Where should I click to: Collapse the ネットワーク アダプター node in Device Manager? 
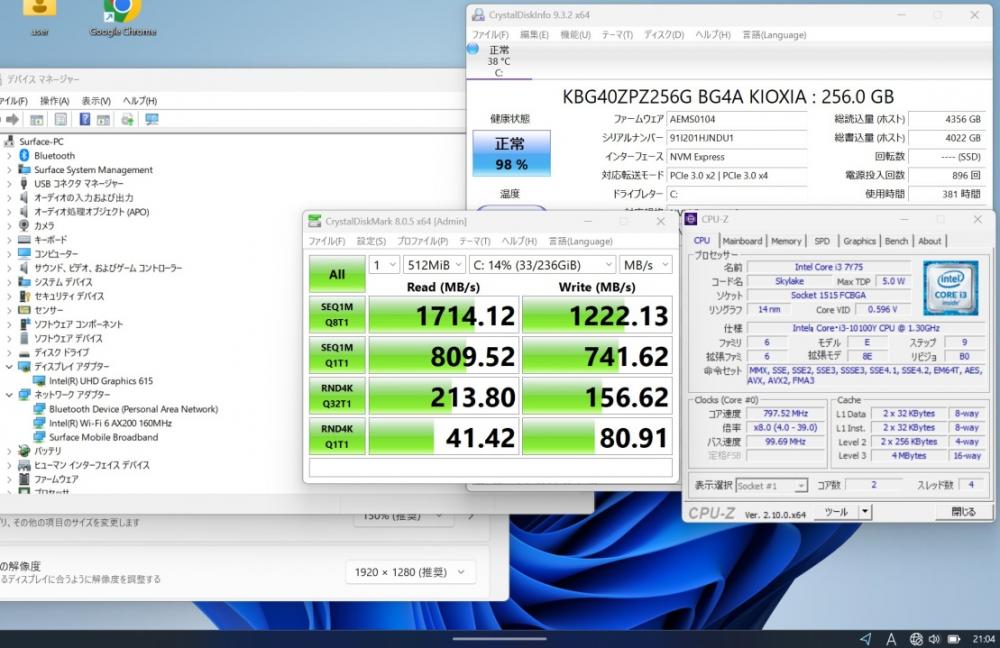coord(9,395)
